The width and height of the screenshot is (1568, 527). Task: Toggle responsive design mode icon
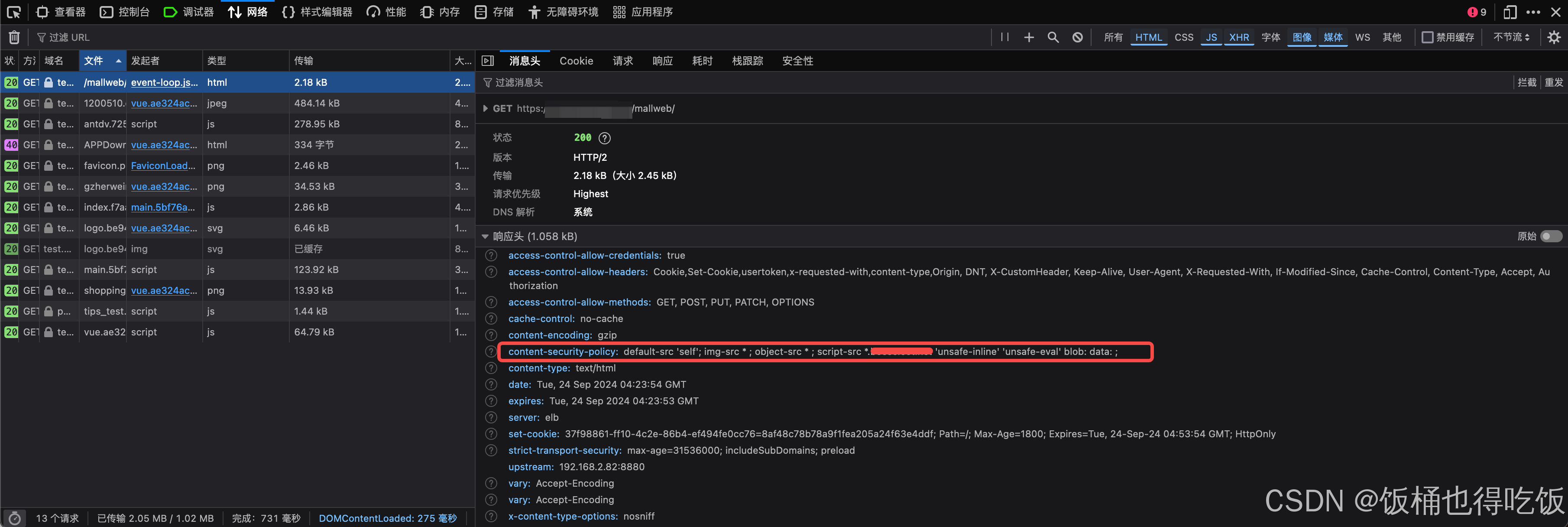(x=1510, y=12)
